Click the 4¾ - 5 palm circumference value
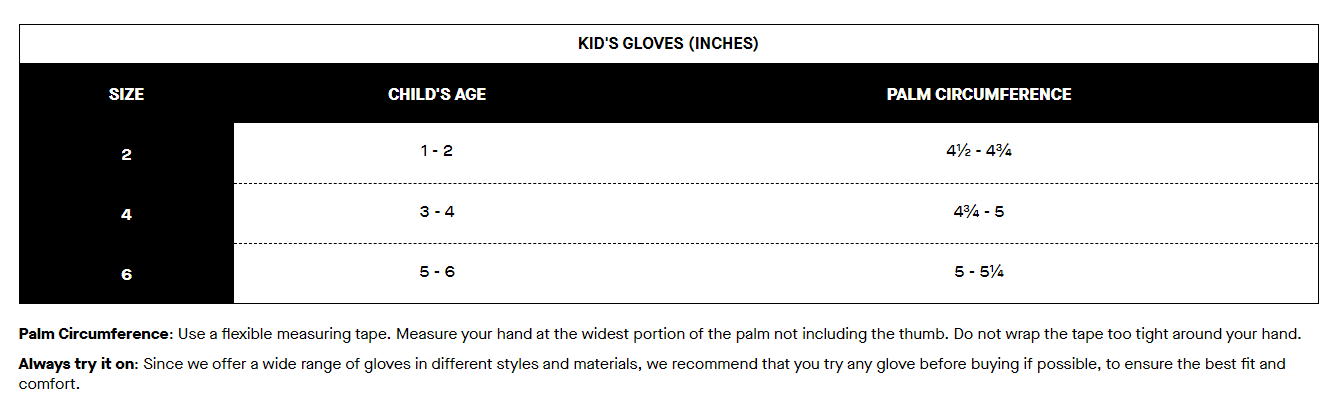This screenshot has width=1341, height=411. tap(978, 211)
